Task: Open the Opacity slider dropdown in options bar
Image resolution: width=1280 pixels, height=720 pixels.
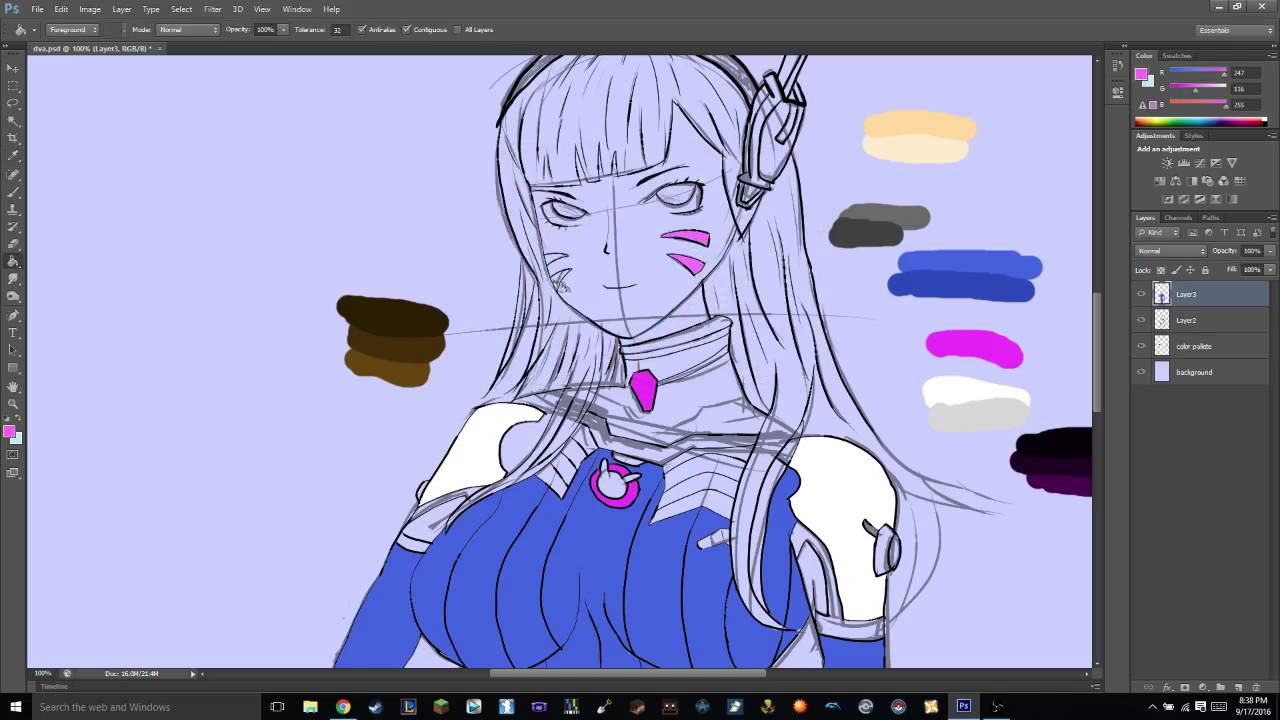Action: click(x=283, y=30)
